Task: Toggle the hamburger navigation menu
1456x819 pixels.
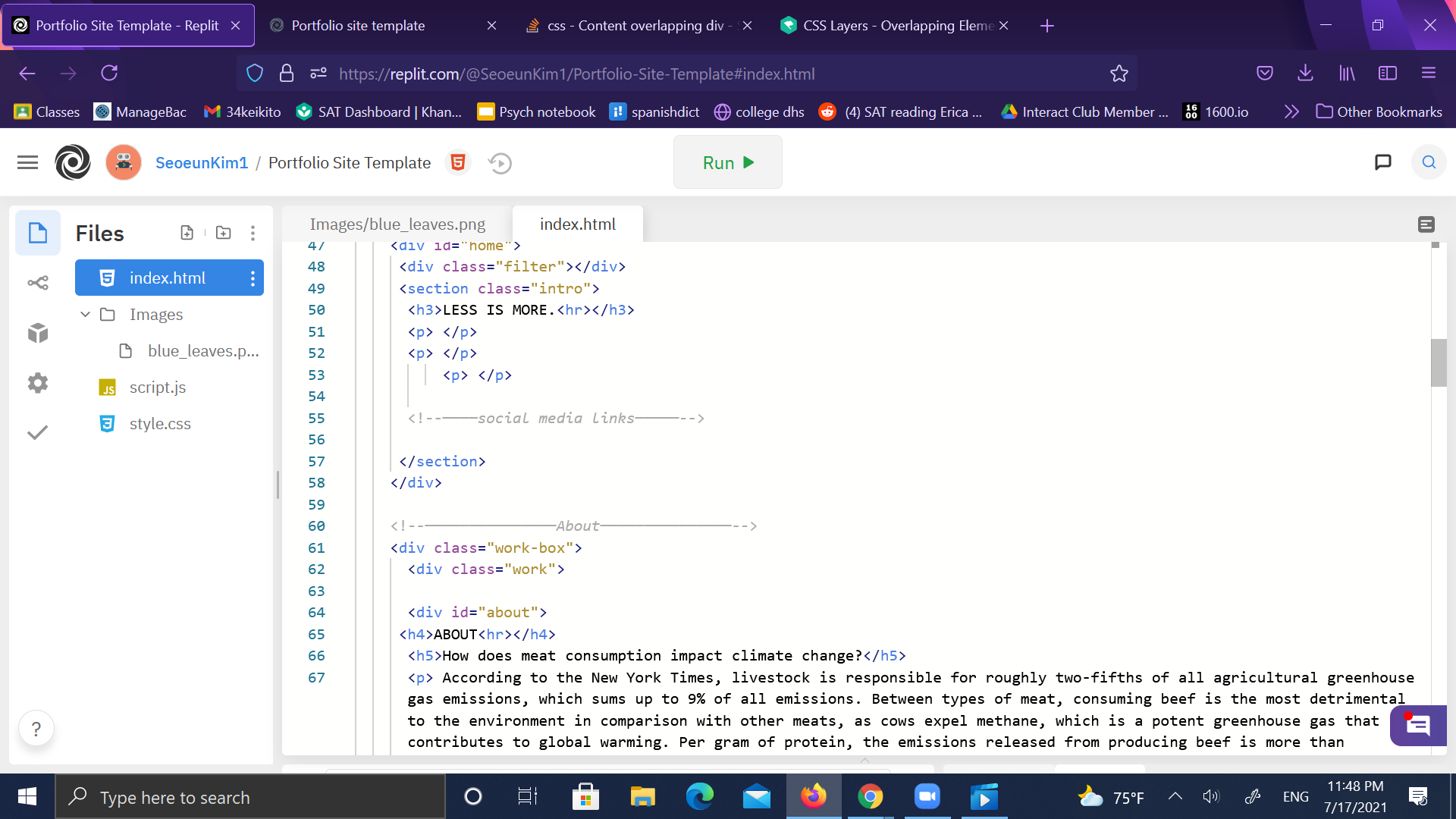Action: tap(27, 162)
